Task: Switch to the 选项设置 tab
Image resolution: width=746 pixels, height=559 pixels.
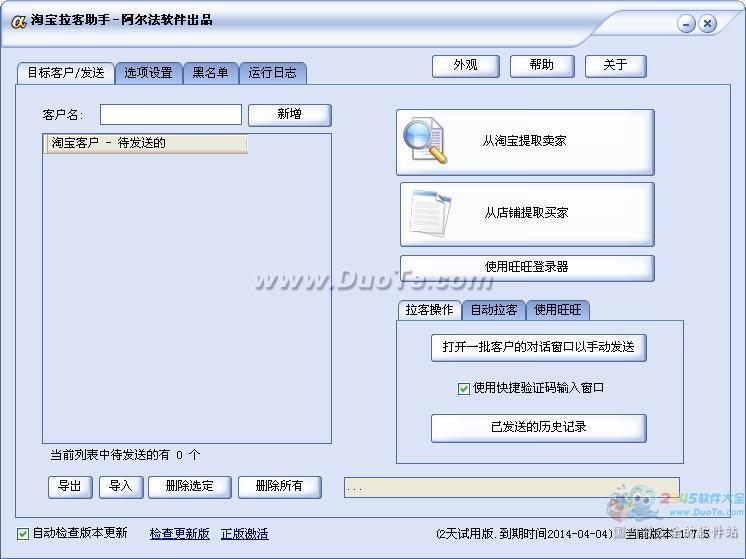Action: coord(148,73)
